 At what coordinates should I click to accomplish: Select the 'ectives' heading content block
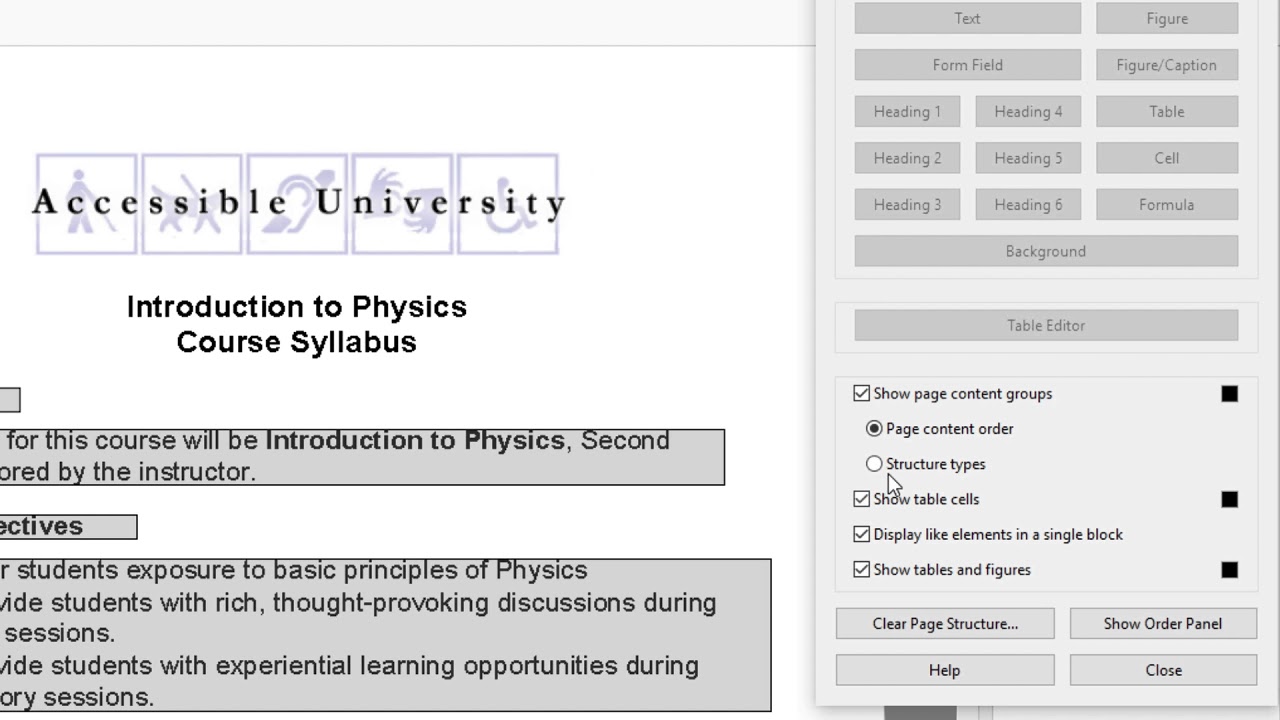tap(68, 527)
